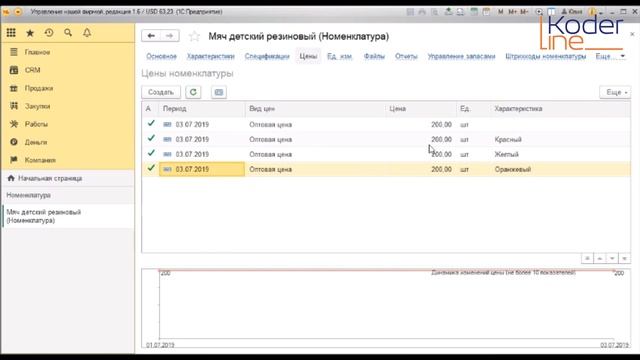This screenshot has height=360, width=640.
Task: Open the Еще actions dropdown above table
Action: click(616, 92)
